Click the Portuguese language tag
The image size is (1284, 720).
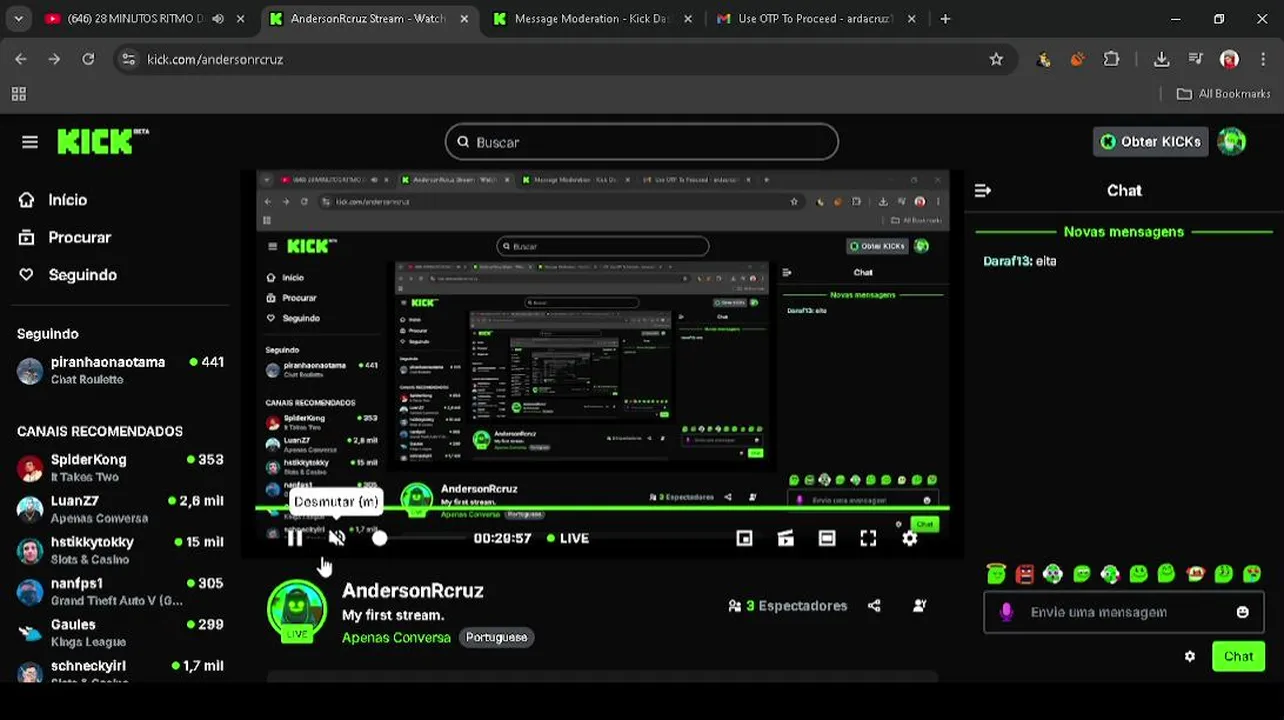pyautogui.click(x=496, y=637)
